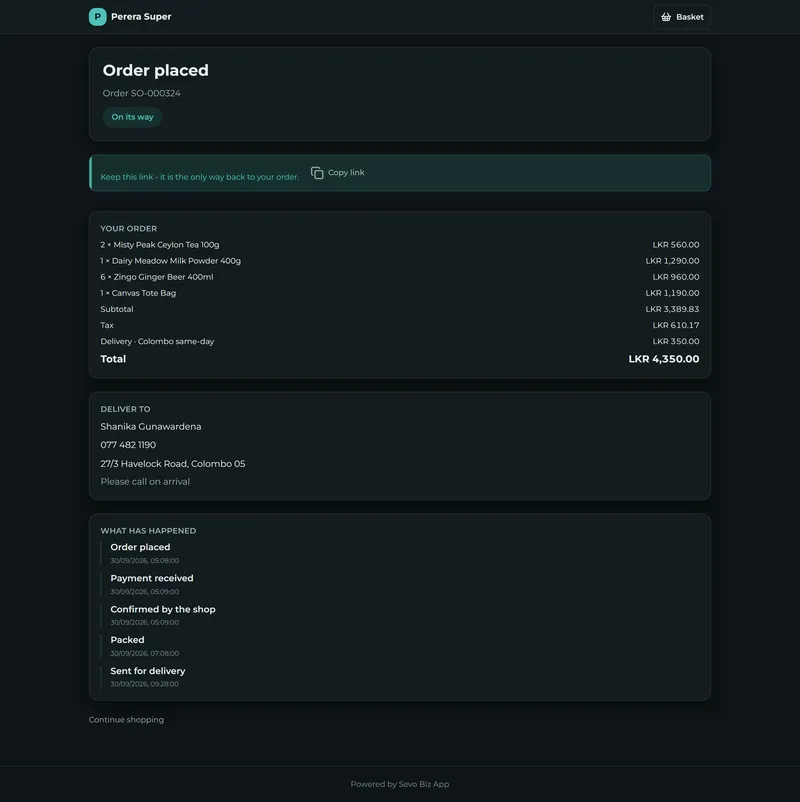Select the 'Order placed' page heading
Image resolution: width=800 pixels, height=802 pixels.
point(155,70)
